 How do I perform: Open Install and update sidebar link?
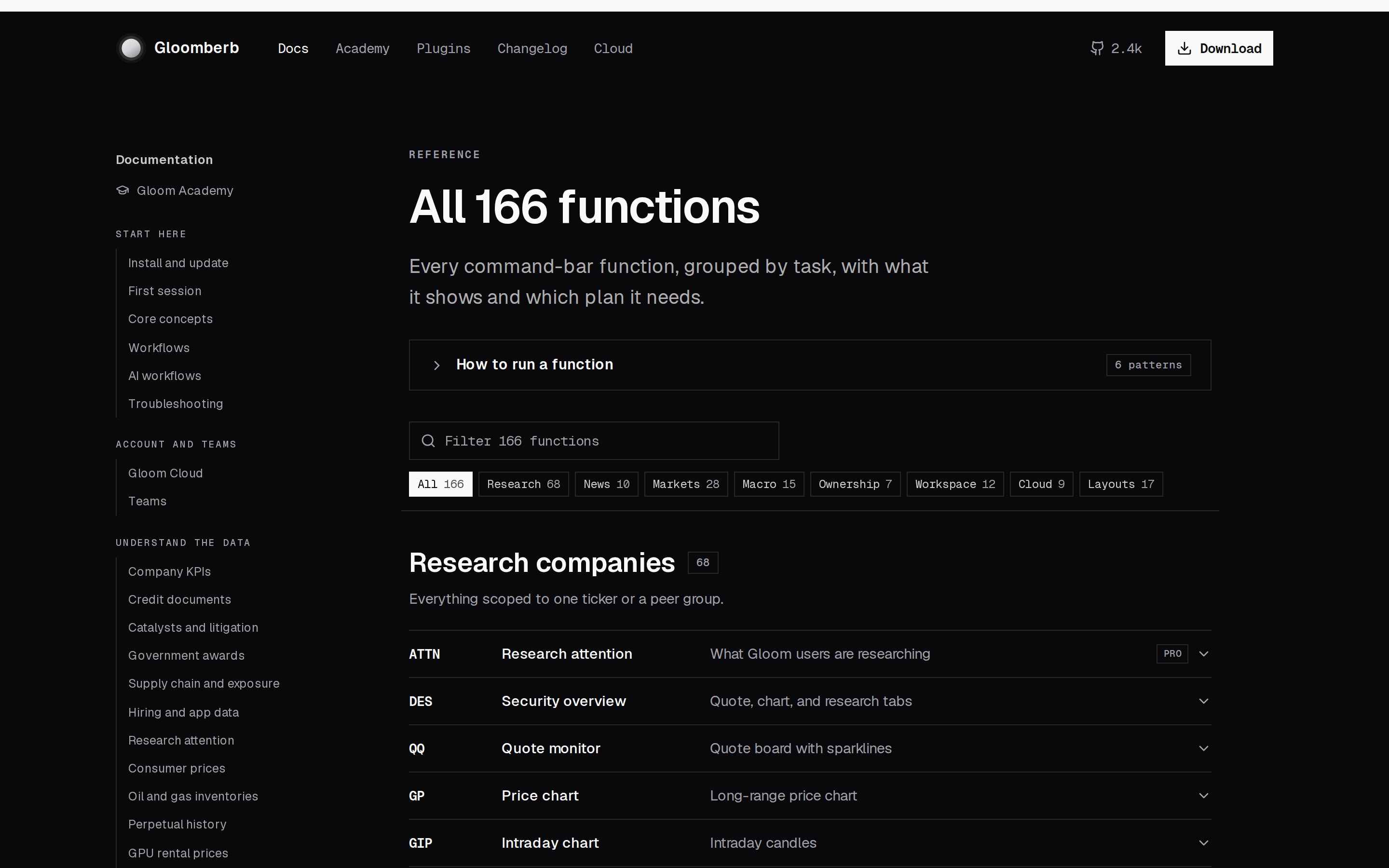178,263
